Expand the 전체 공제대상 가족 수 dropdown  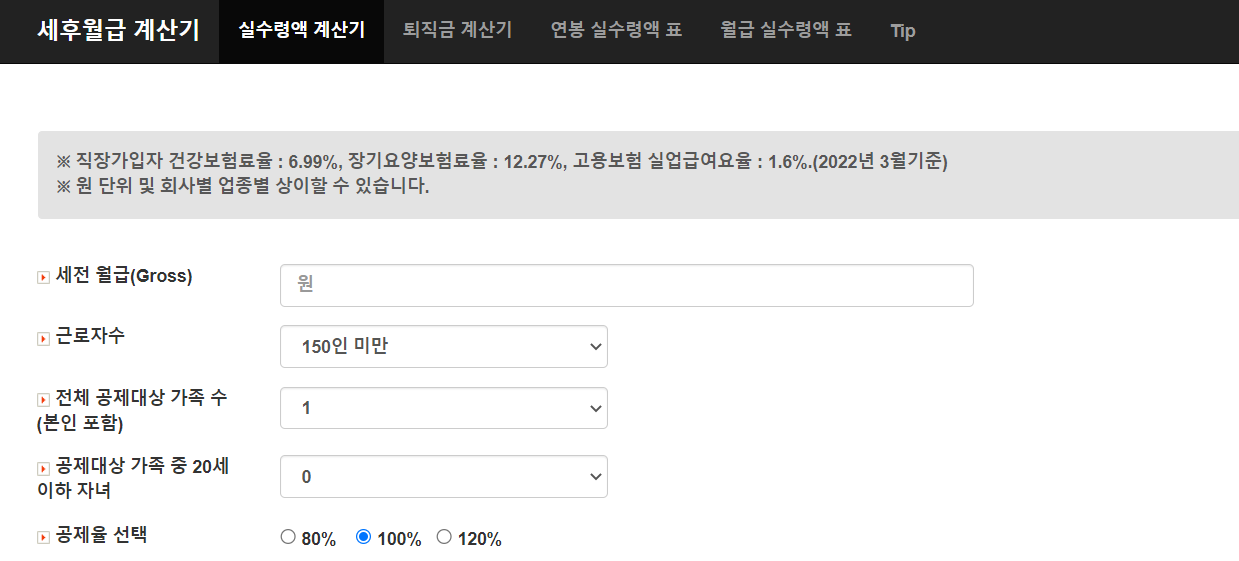tap(444, 408)
